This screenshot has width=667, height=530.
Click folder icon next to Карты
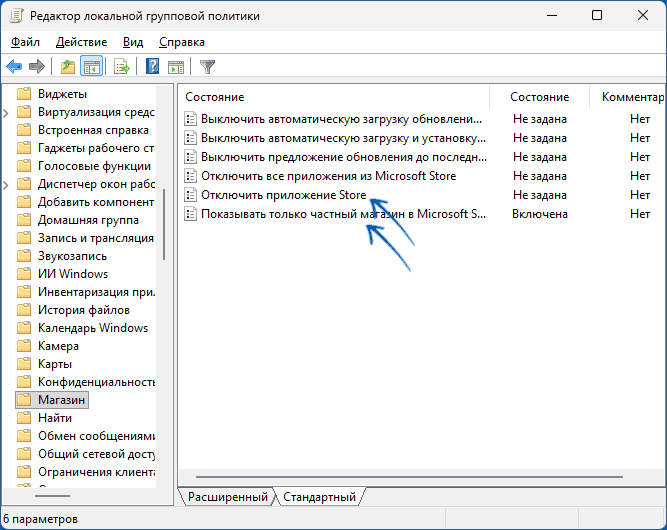pyautogui.click(x=24, y=364)
